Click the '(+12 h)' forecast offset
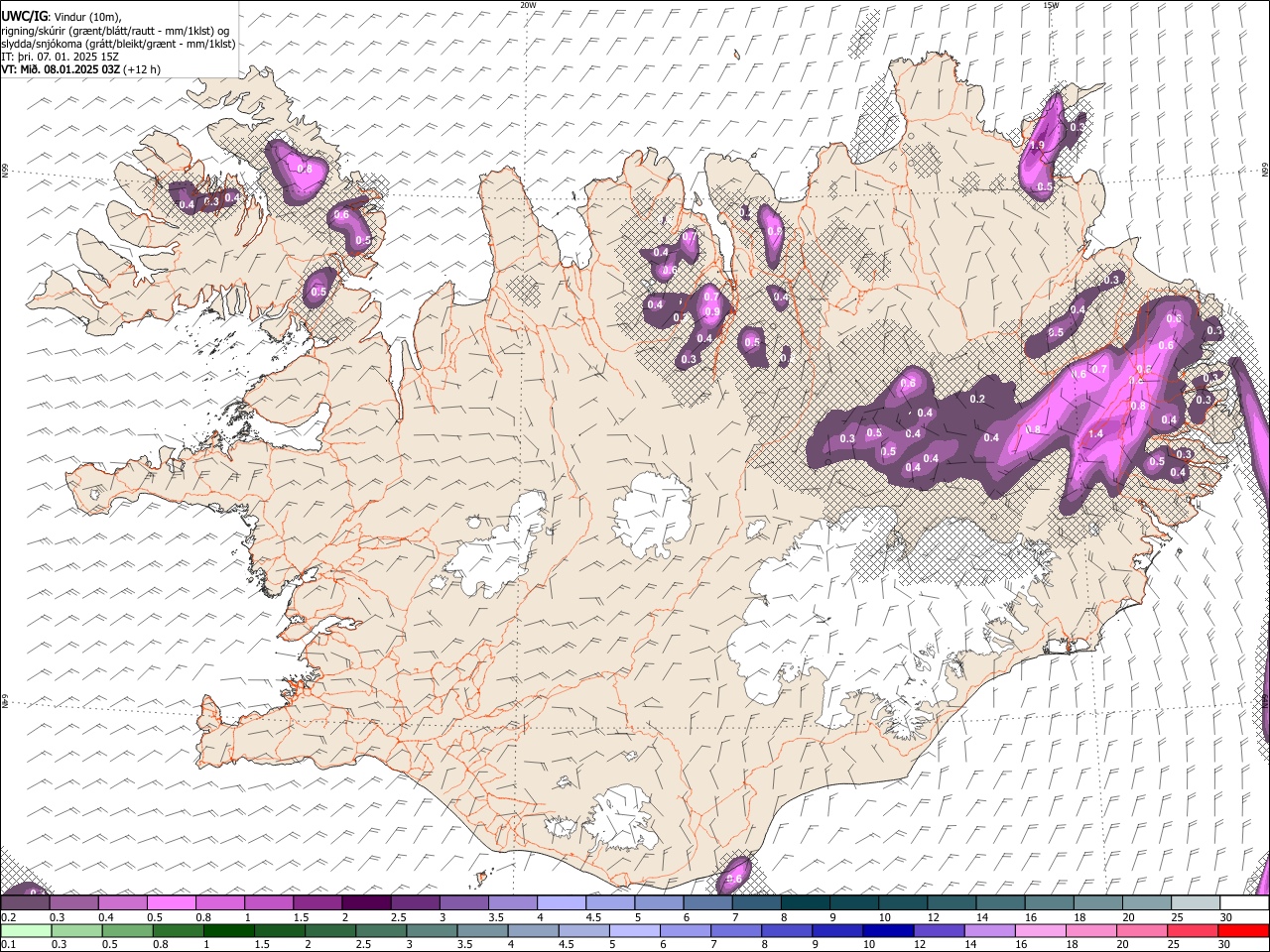 click(142, 69)
